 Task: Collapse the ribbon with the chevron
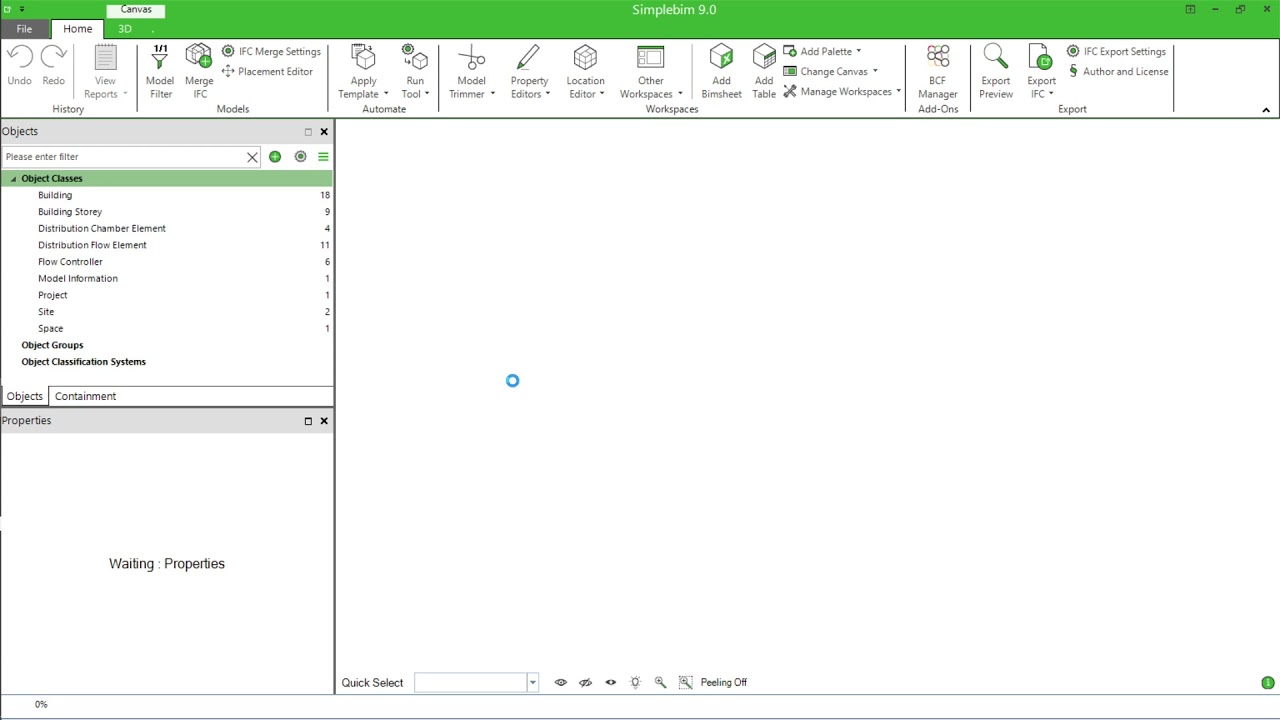pos(1266,110)
